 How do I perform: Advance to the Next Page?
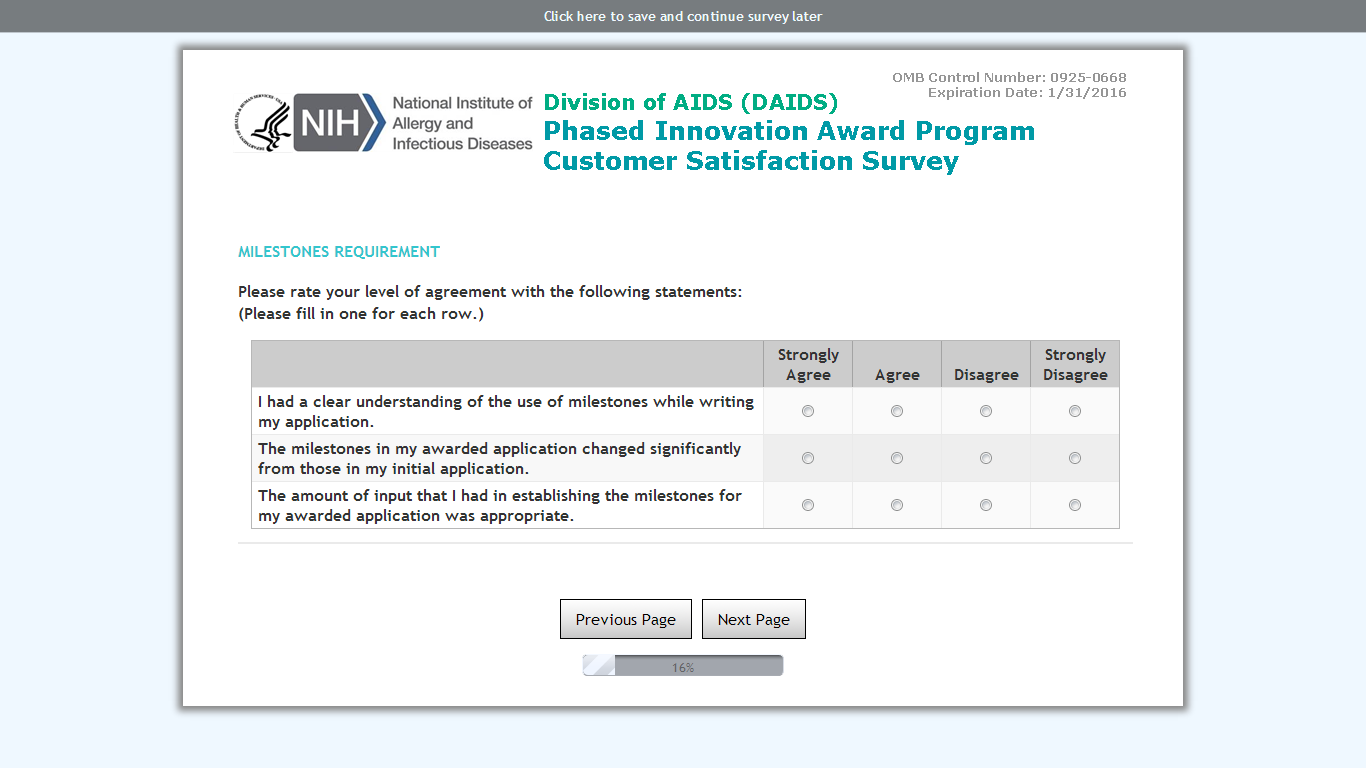(753, 619)
